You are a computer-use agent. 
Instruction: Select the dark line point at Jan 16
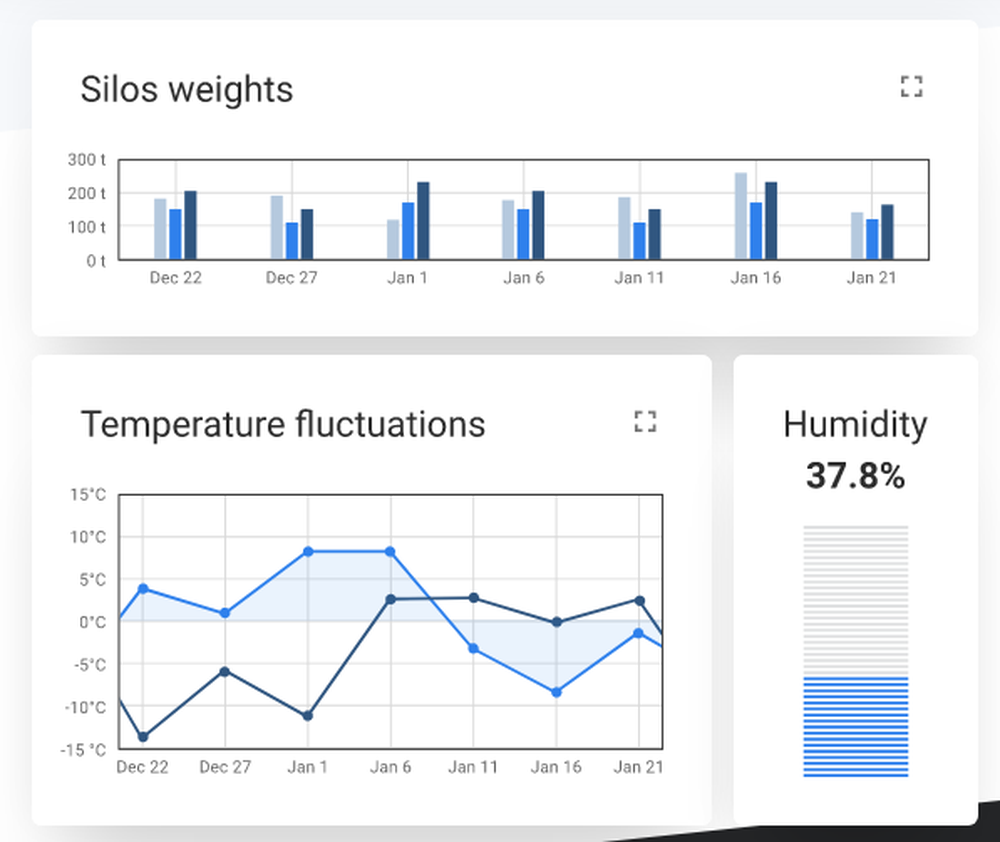(x=556, y=622)
